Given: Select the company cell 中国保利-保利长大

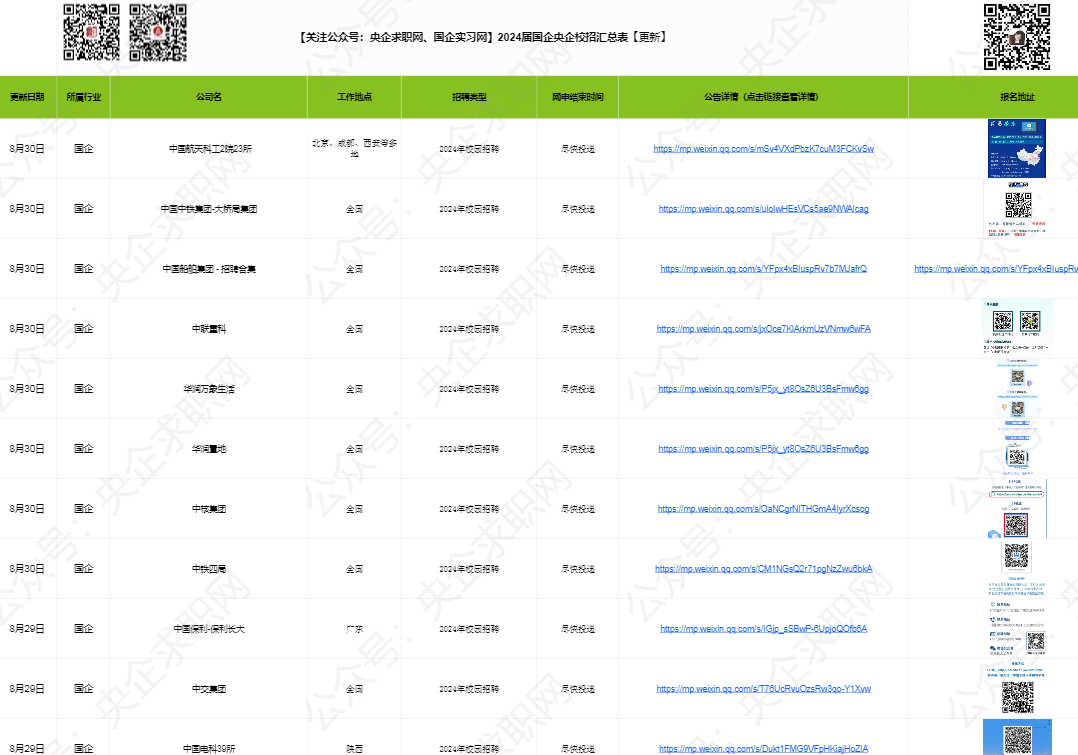Looking at the screenshot, I should coord(209,628).
